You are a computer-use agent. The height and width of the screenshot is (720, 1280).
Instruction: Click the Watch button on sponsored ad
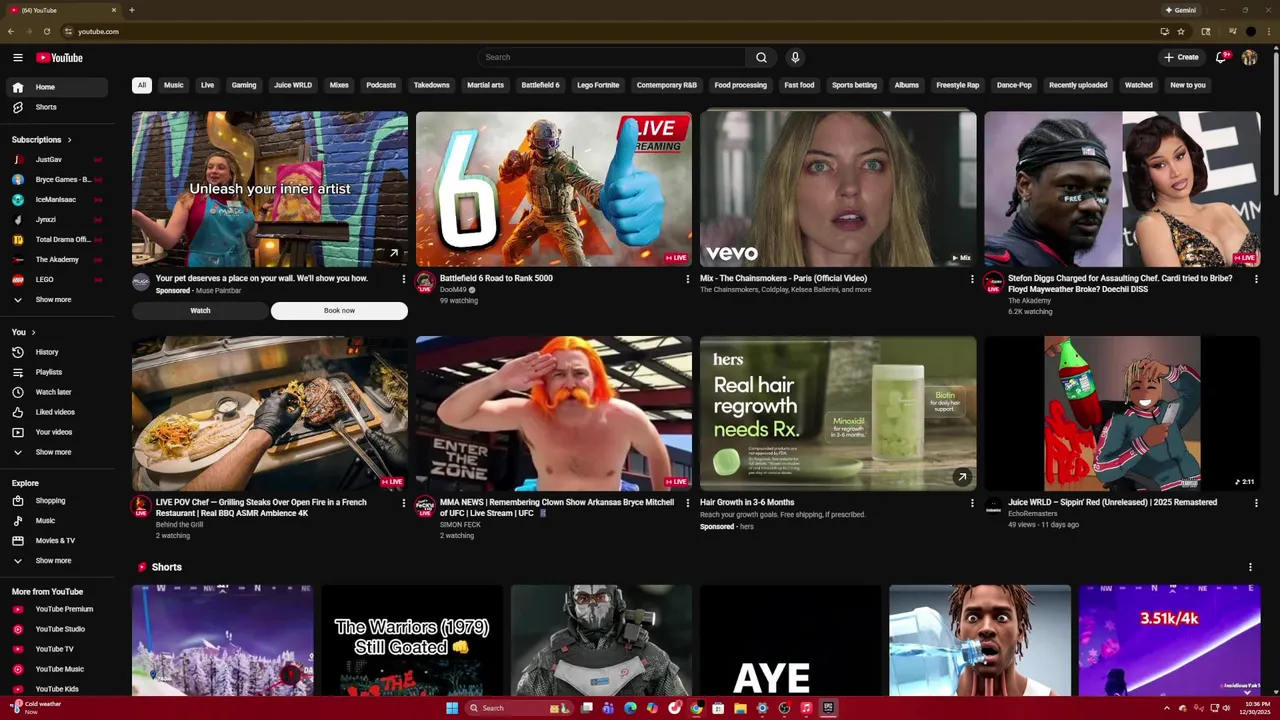pyautogui.click(x=200, y=311)
